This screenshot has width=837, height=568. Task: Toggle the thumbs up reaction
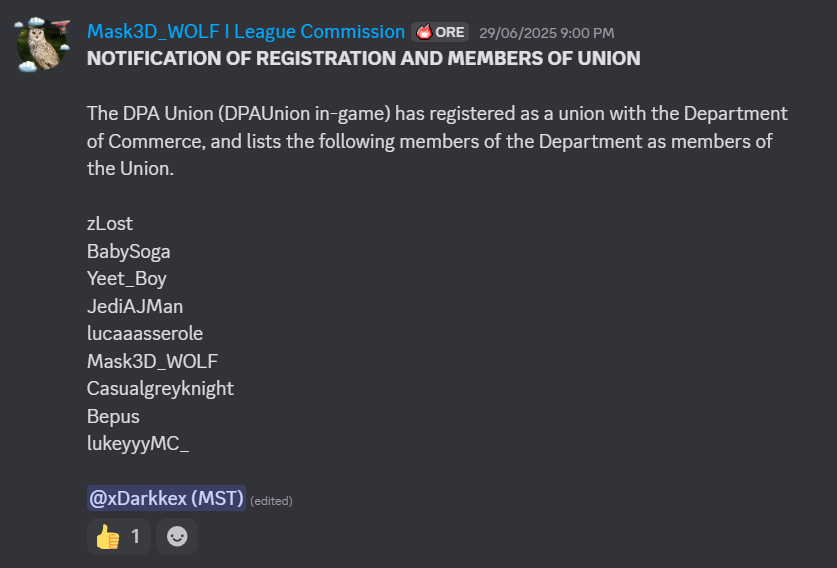[x=119, y=536]
